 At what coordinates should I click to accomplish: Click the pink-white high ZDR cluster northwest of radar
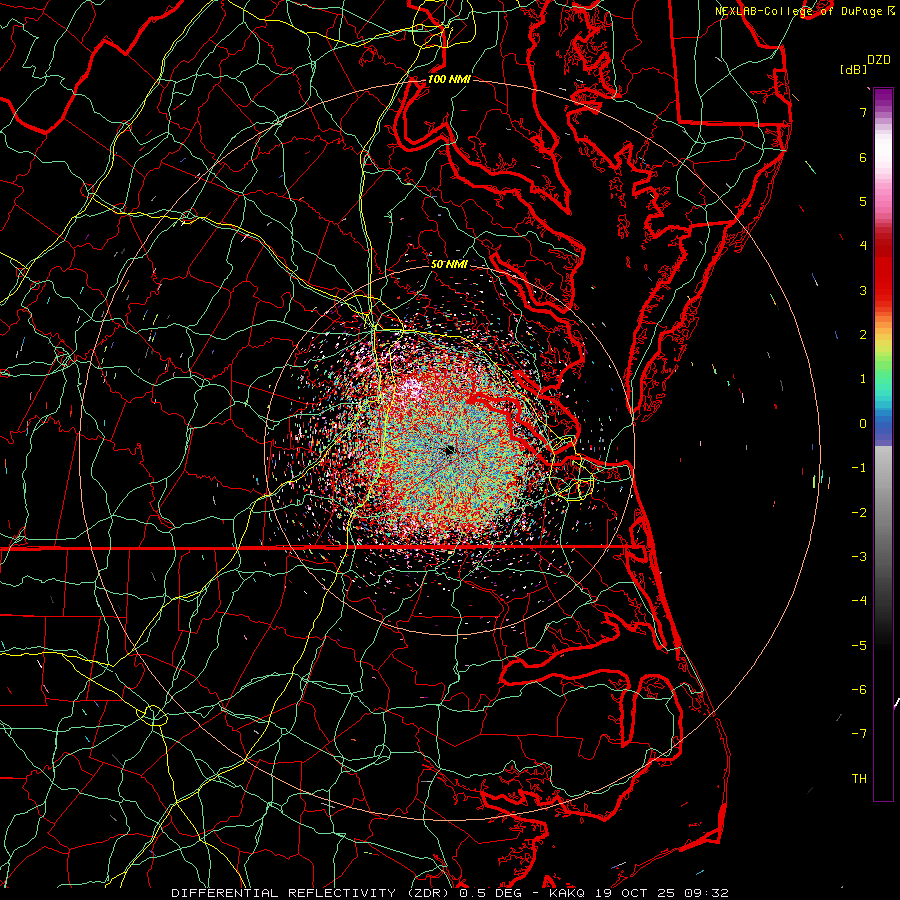coord(412,387)
